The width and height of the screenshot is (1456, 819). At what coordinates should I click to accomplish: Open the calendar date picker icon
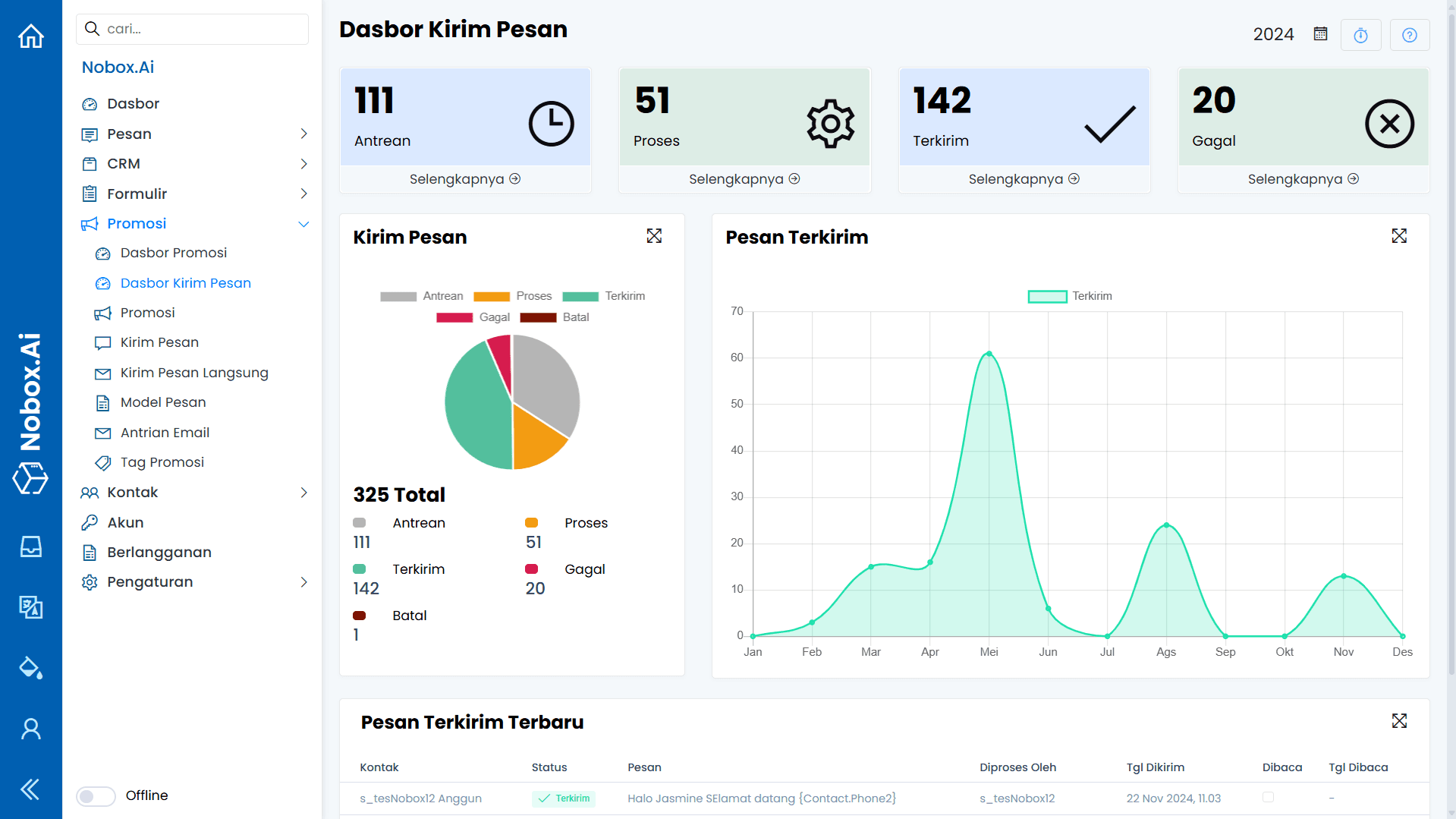(1320, 34)
